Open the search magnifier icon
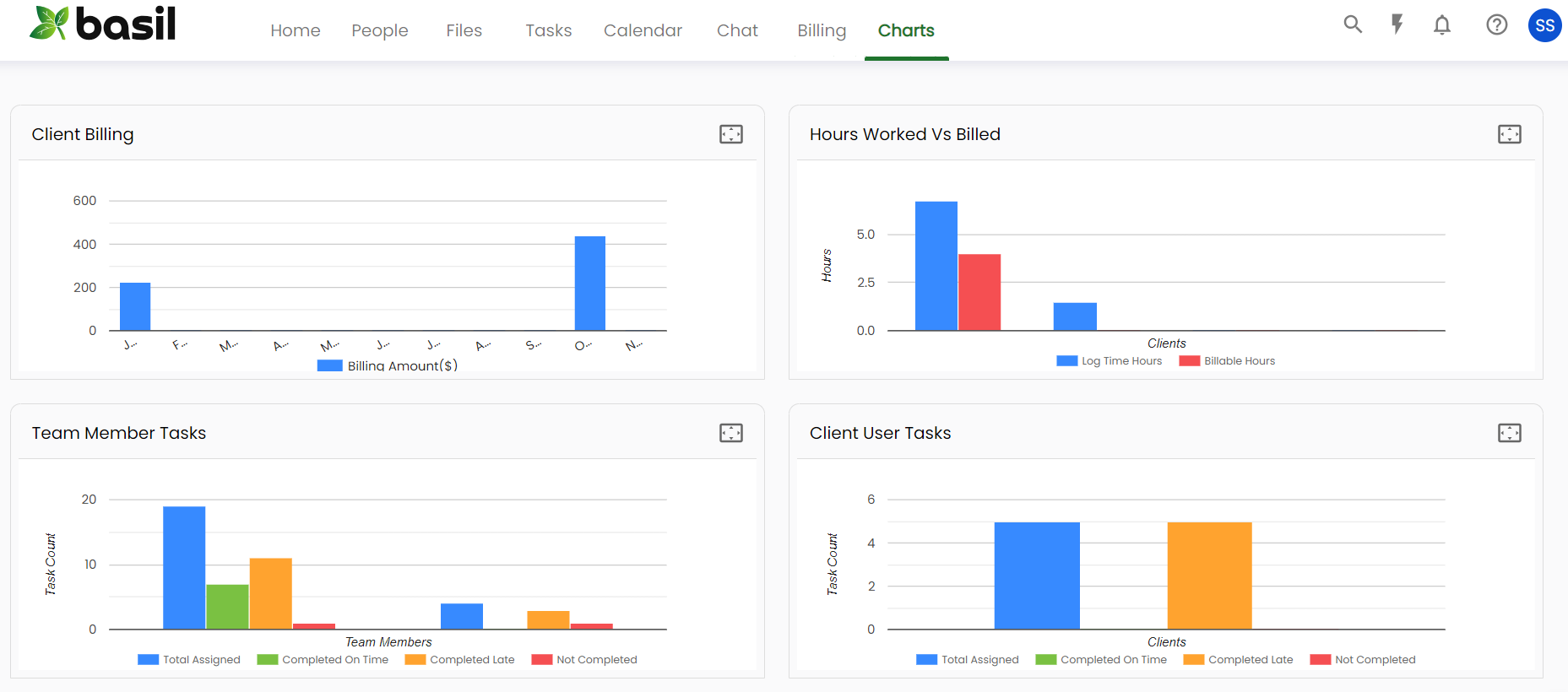Screen dimensions: 1568x692 click(x=1353, y=24)
